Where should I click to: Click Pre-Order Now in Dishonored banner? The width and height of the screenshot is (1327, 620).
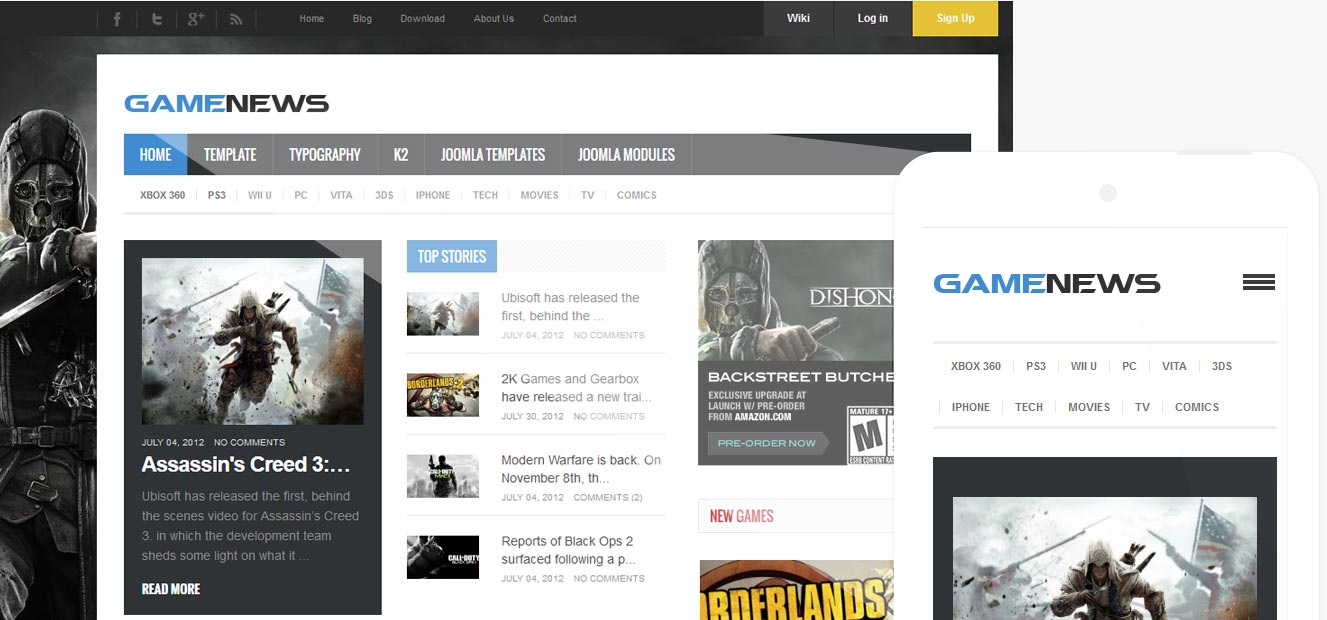pyautogui.click(x=766, y=443)
